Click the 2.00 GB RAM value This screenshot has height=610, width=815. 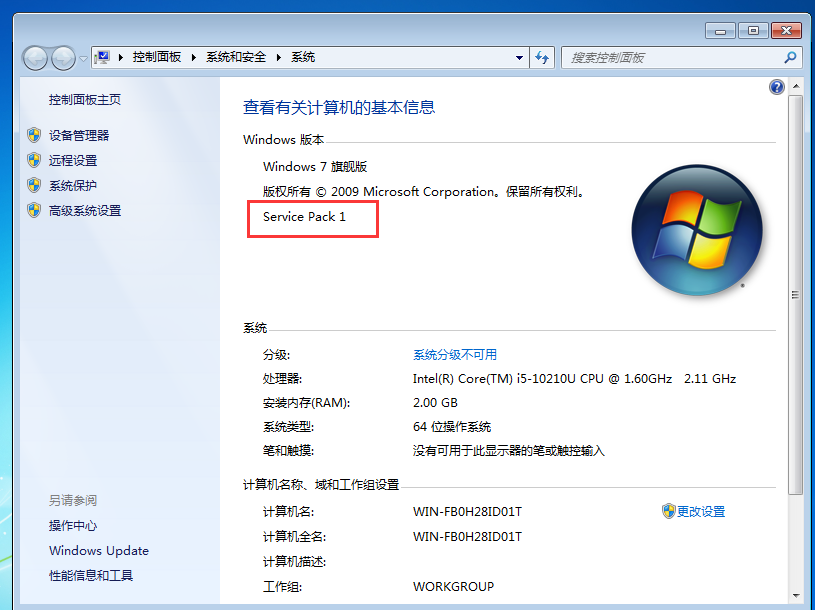[x=435, y=402]
